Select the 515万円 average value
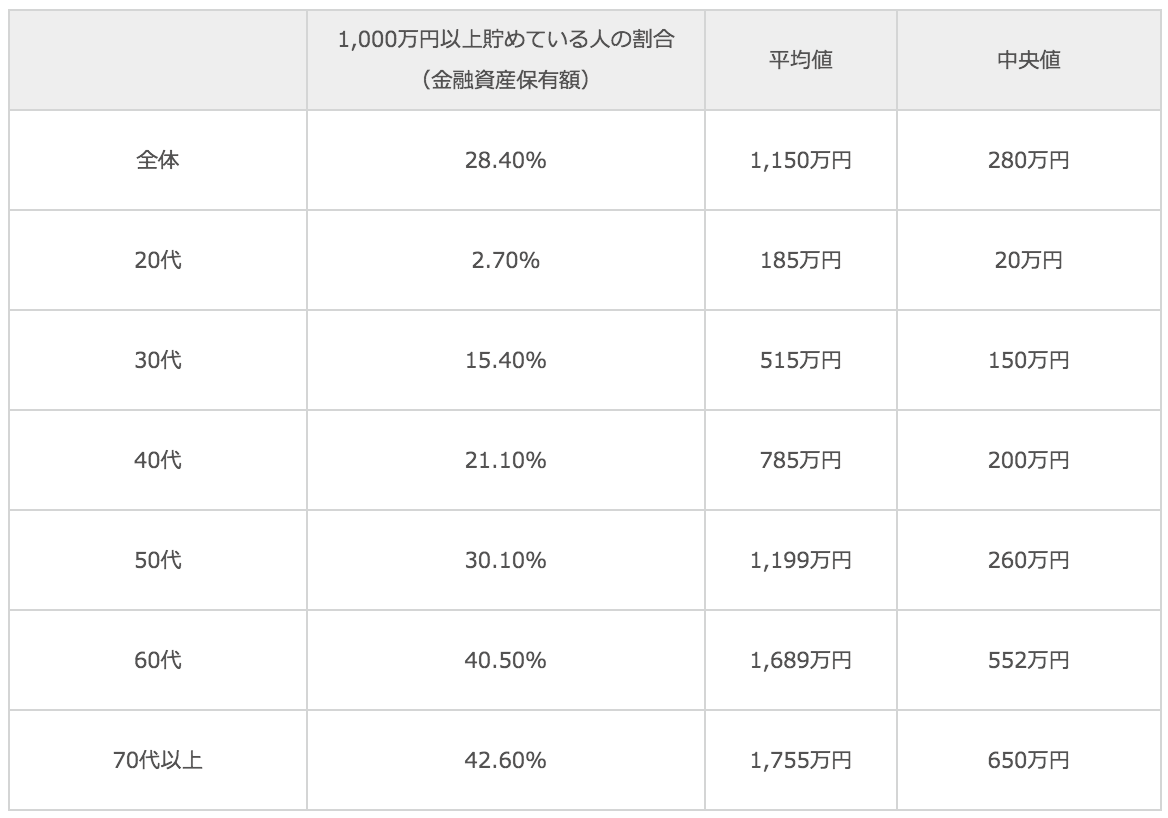This screenshot has width=1168, height=818. tap(800, 360)
